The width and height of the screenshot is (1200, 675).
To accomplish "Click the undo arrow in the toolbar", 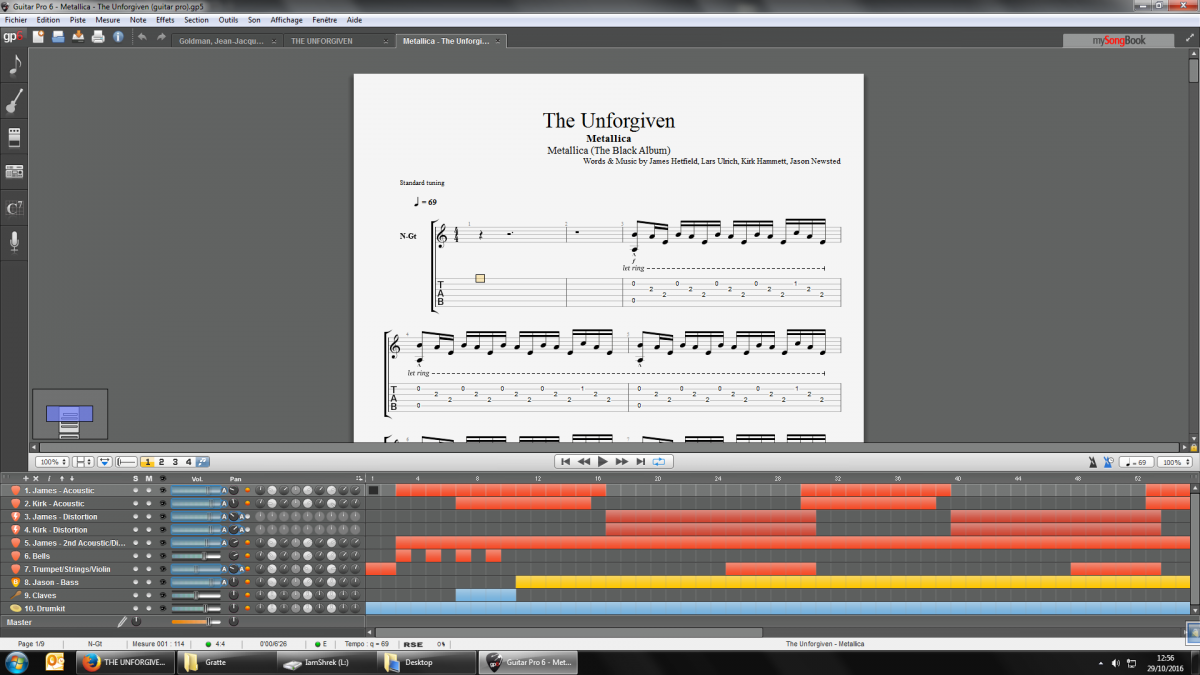I will click(142, 37).
